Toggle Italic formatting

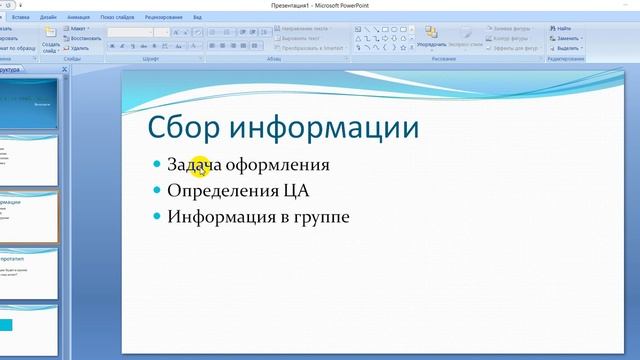coord(122,47)
